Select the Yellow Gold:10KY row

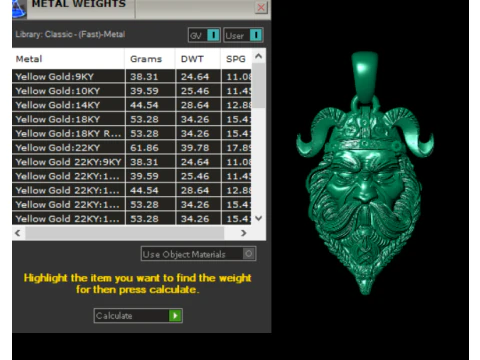[x=132, y=91]
